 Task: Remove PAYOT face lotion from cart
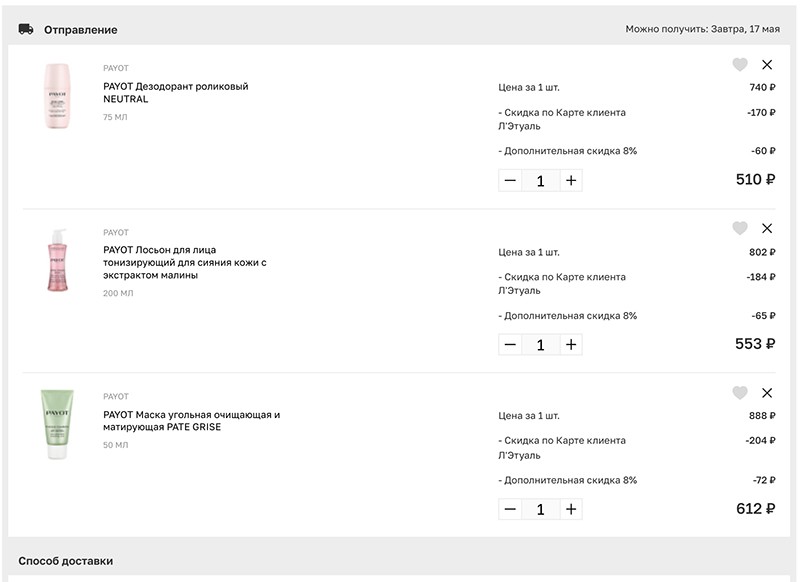point(767,229)
